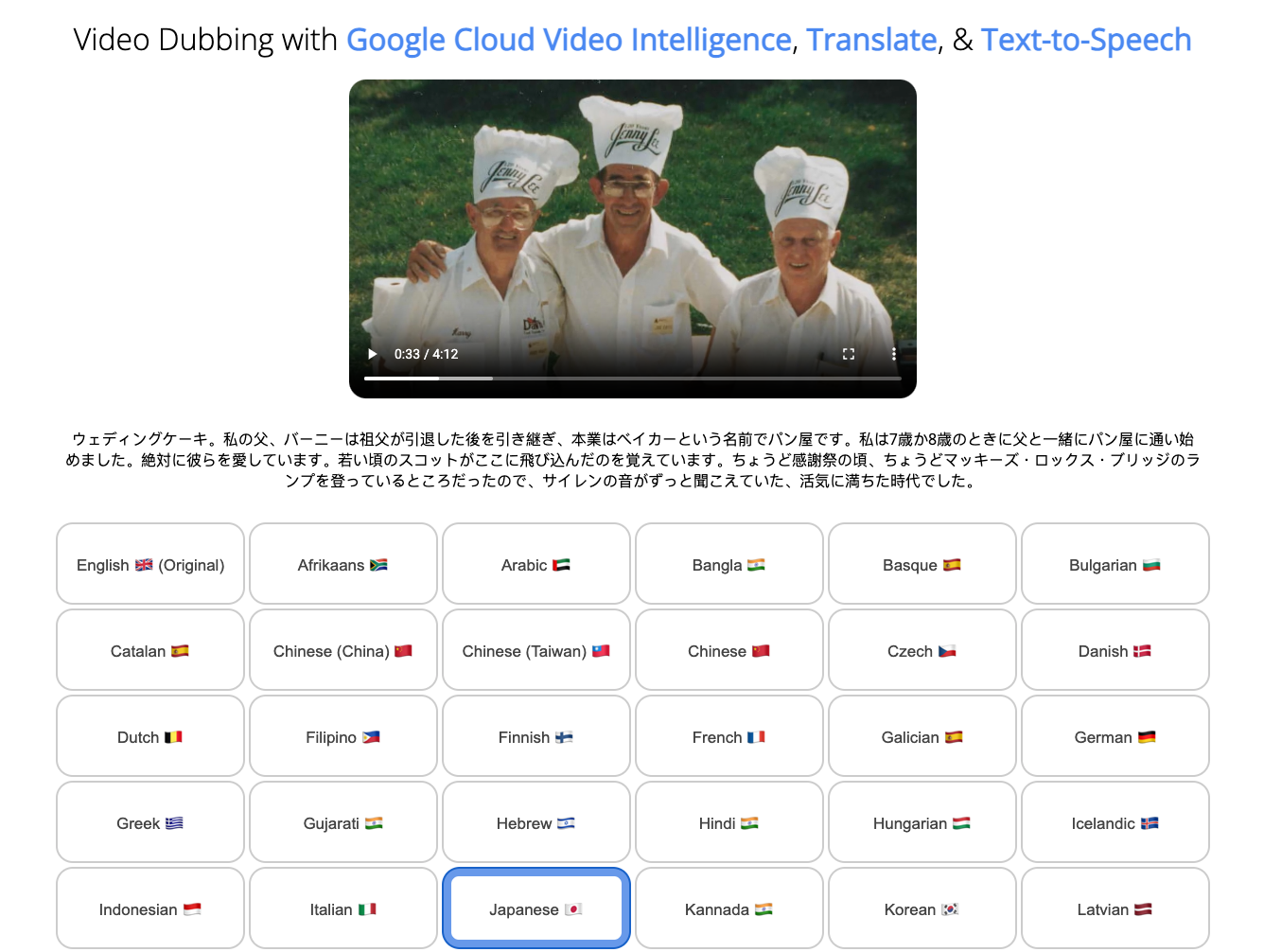The width and height of the screenshot is (1264, 952).
Task: Select Indonesian language
Action: [x=150, y=908]
